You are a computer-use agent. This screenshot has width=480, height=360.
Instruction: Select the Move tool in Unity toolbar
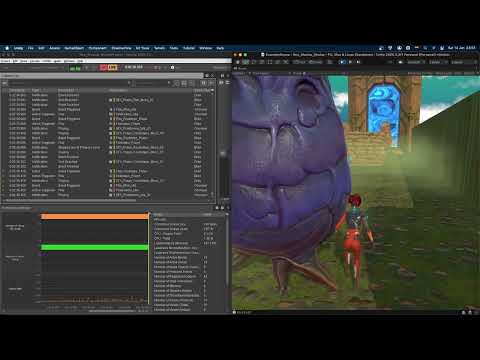point(246,62)
